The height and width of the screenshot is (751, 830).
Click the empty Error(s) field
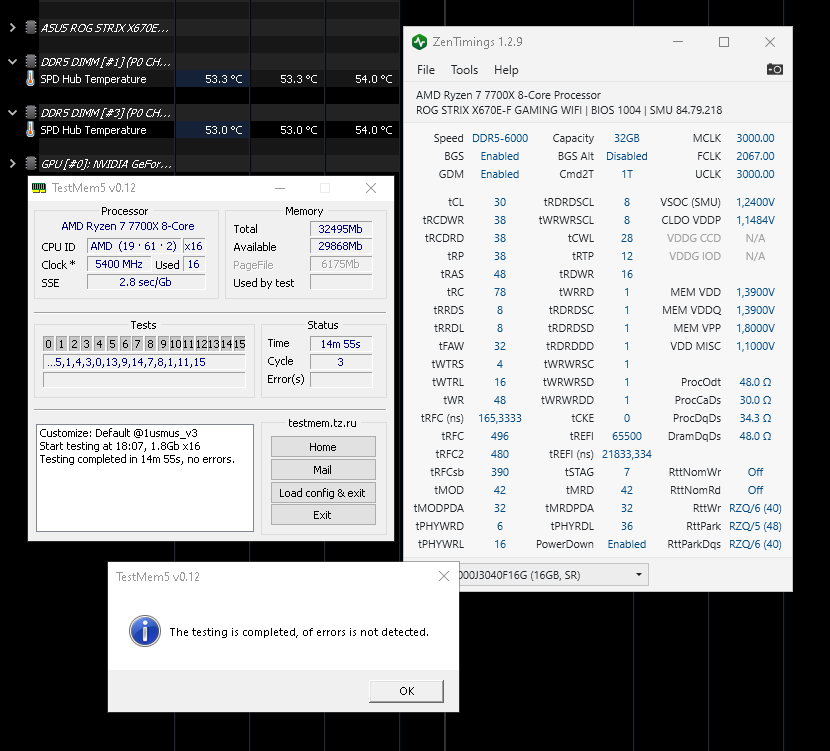tap(340, 379)
